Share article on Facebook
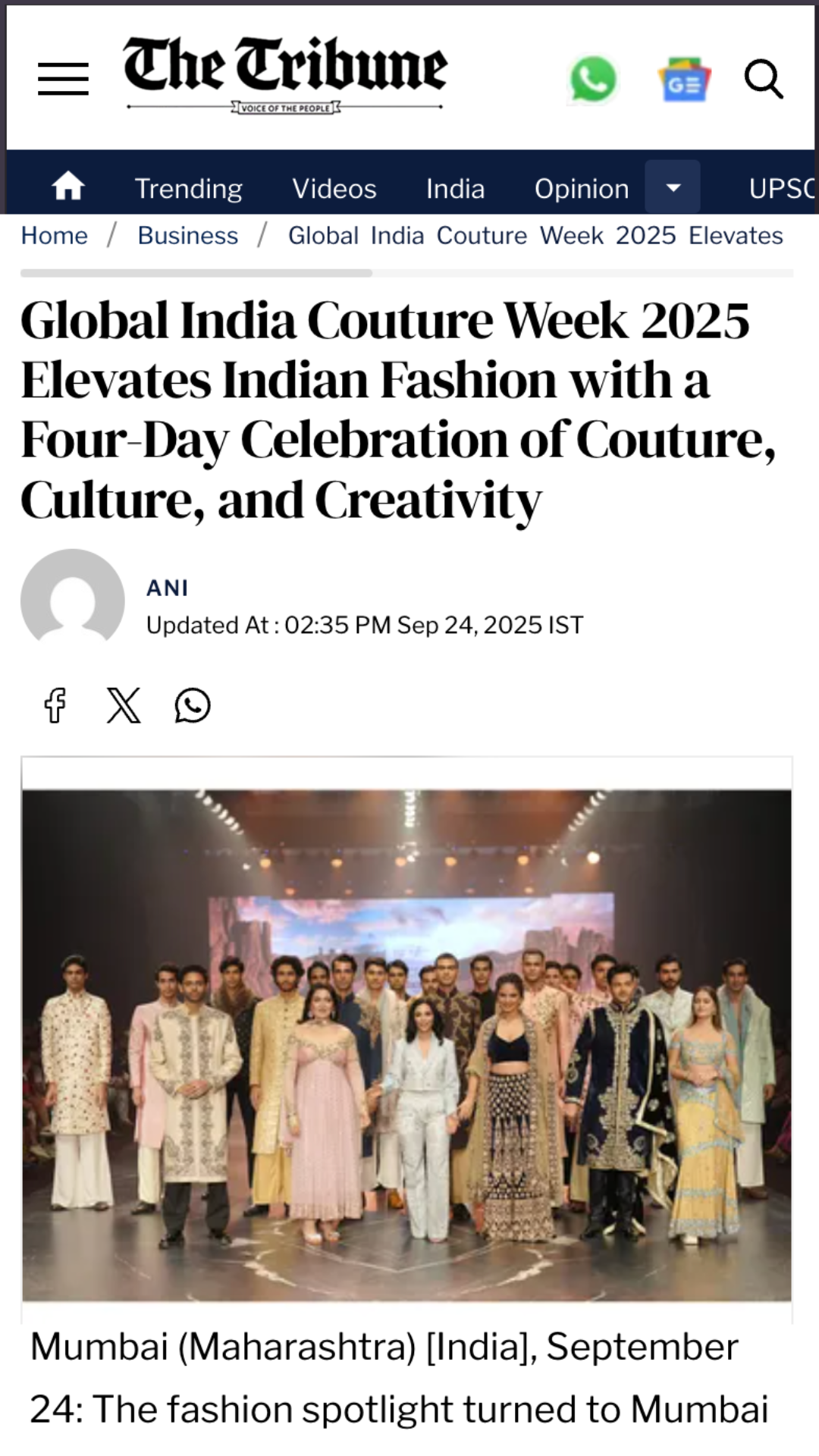The image size is (819, 1456). coord(55,705)
